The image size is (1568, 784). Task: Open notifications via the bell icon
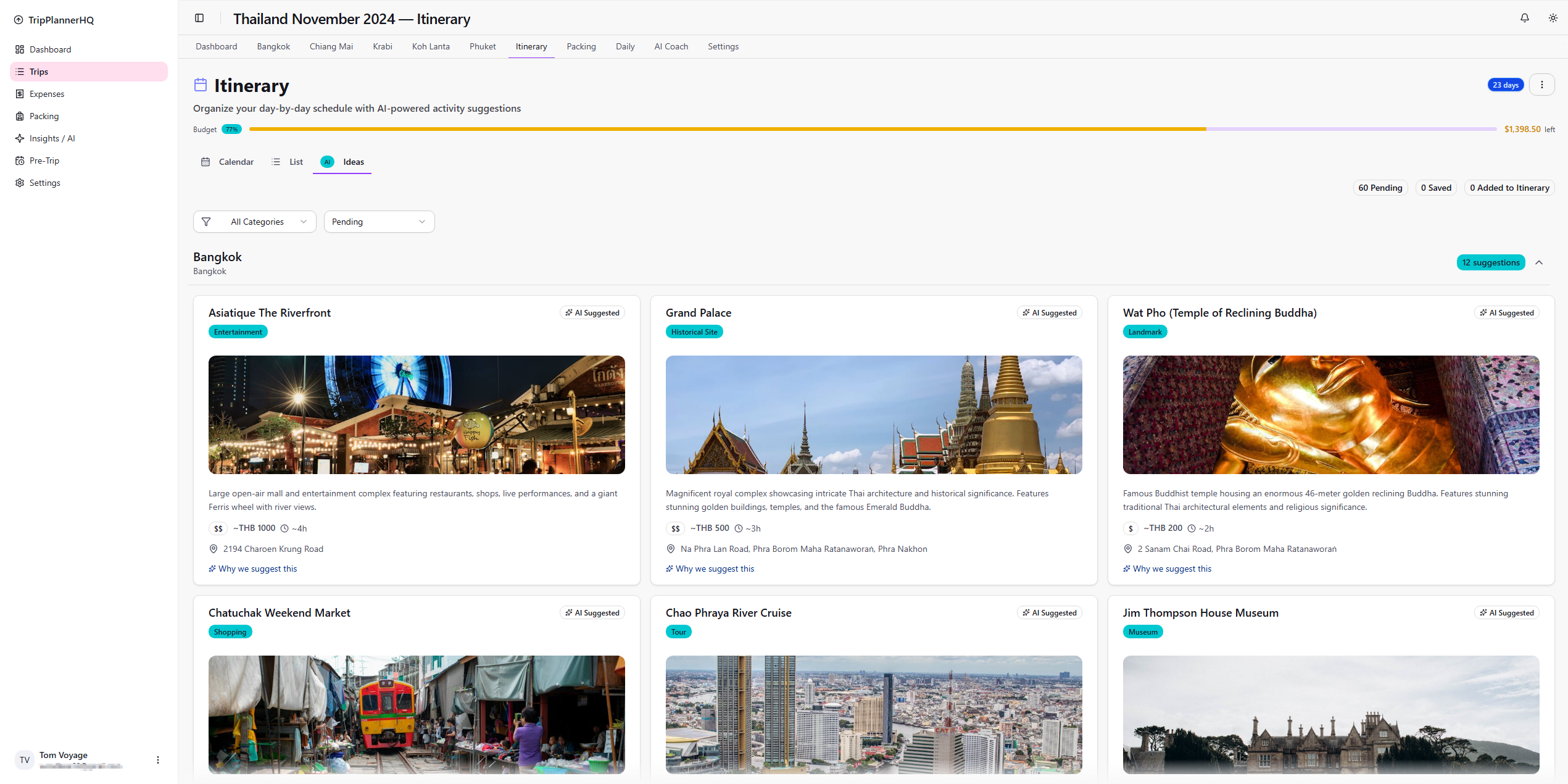[1524, 18]
